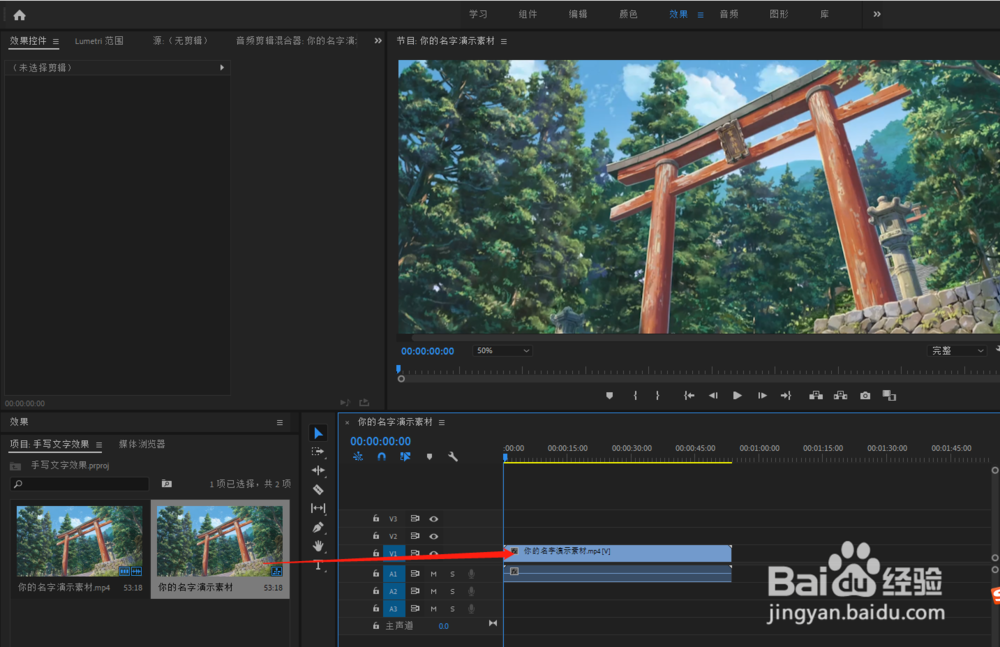This screenshot has width=1000, height=647.
Task: Add marker in Program monitor
Action: point(609,396)
